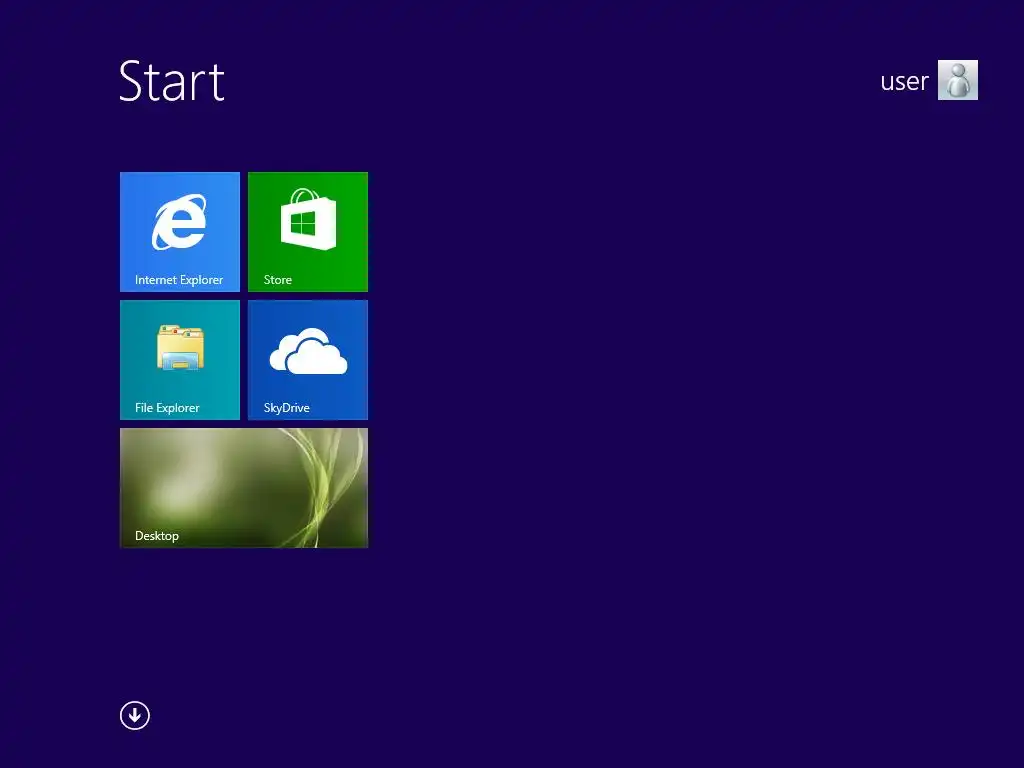The height and width of the screenshot is (768, 1024).
Task: Launch the Store tile
Action: point(308,232)
